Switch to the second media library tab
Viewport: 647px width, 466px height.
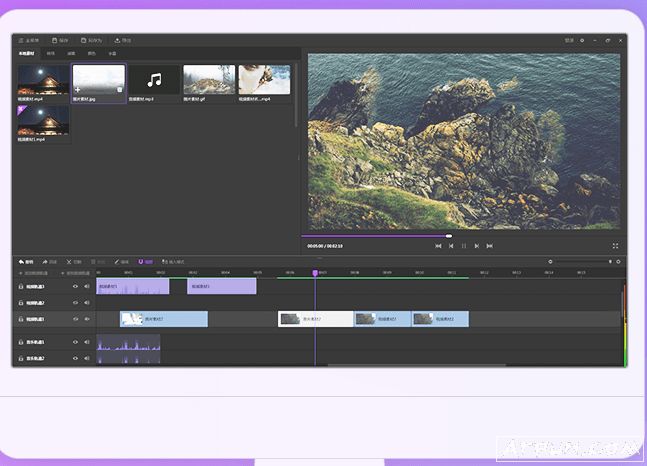point(50,53)
